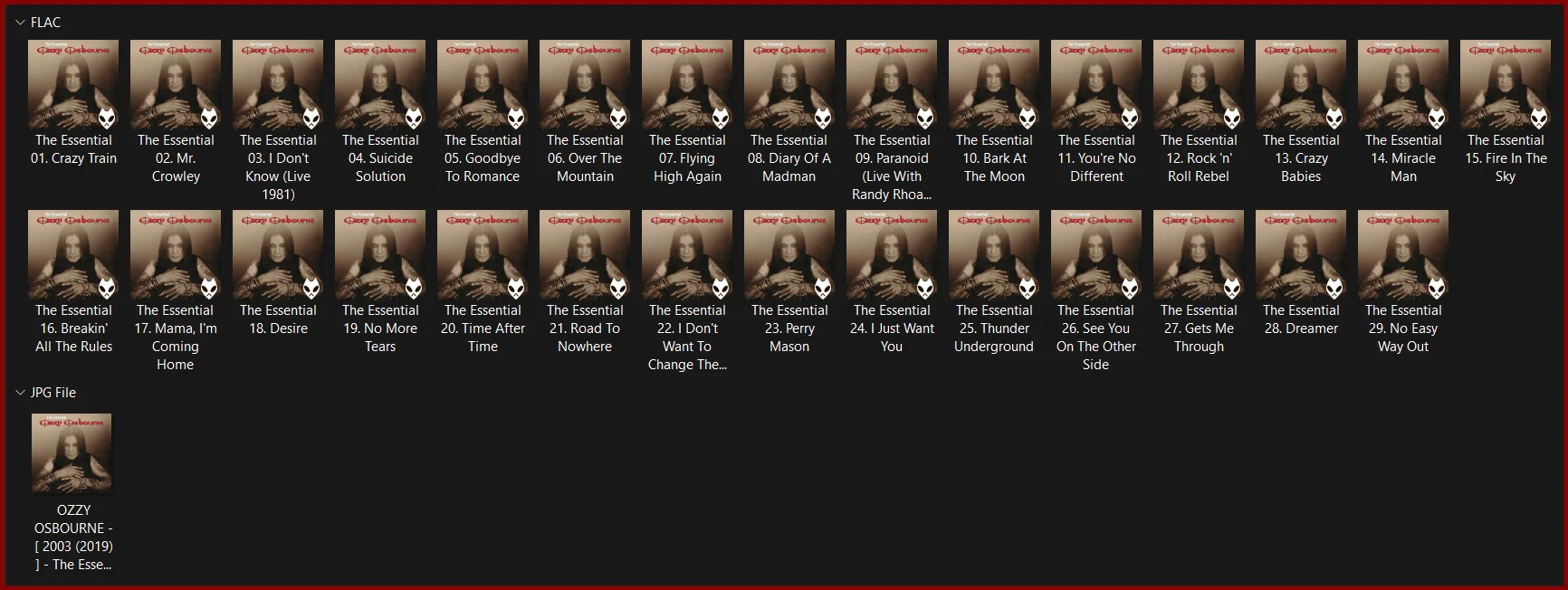The height and width of the screenshot is (590, 1568).
Task: Select the 01. Crazy Train file icon
Action: pyautogui.click(x=73, y=85)
